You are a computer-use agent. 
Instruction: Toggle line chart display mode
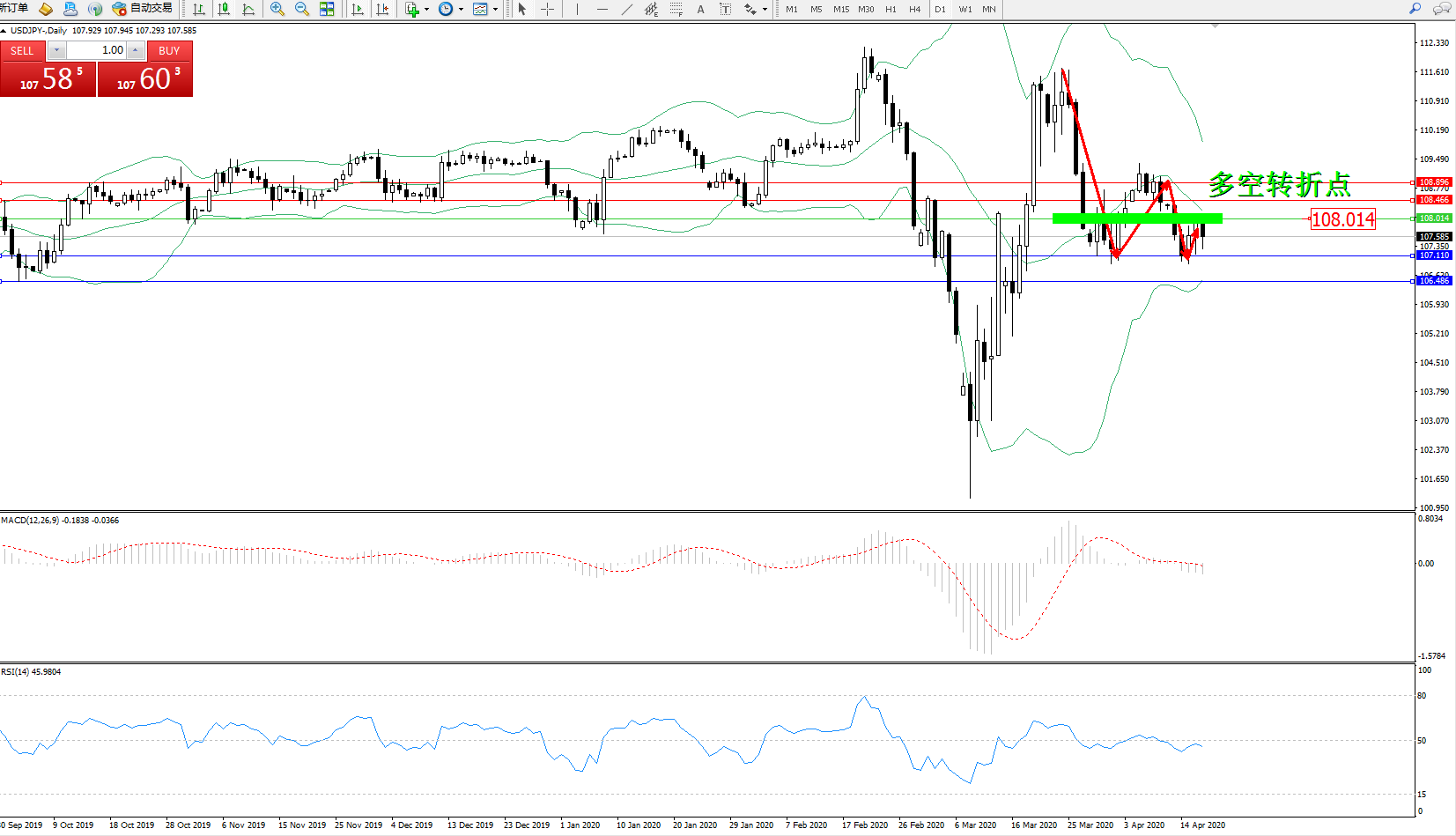248,9
